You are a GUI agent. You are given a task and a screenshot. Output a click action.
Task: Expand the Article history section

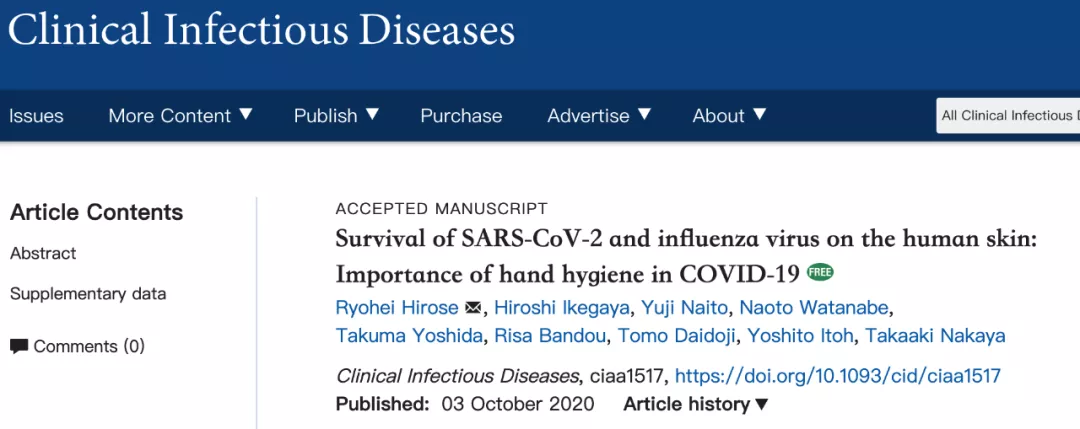(696, 404)
